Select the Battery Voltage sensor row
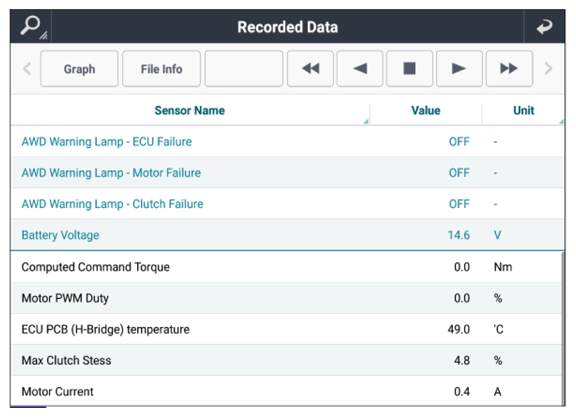The image size is (576, 417). point(288,235)
